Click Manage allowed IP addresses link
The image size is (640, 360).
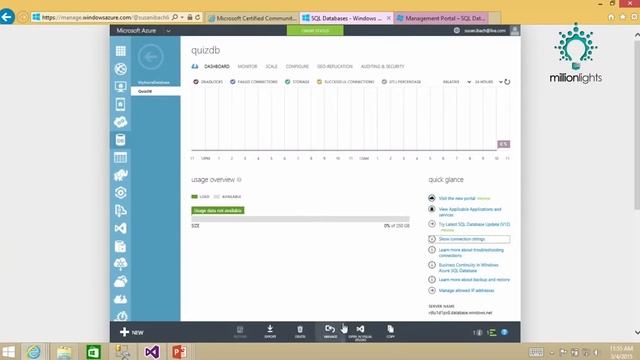(x=466, y=291)
